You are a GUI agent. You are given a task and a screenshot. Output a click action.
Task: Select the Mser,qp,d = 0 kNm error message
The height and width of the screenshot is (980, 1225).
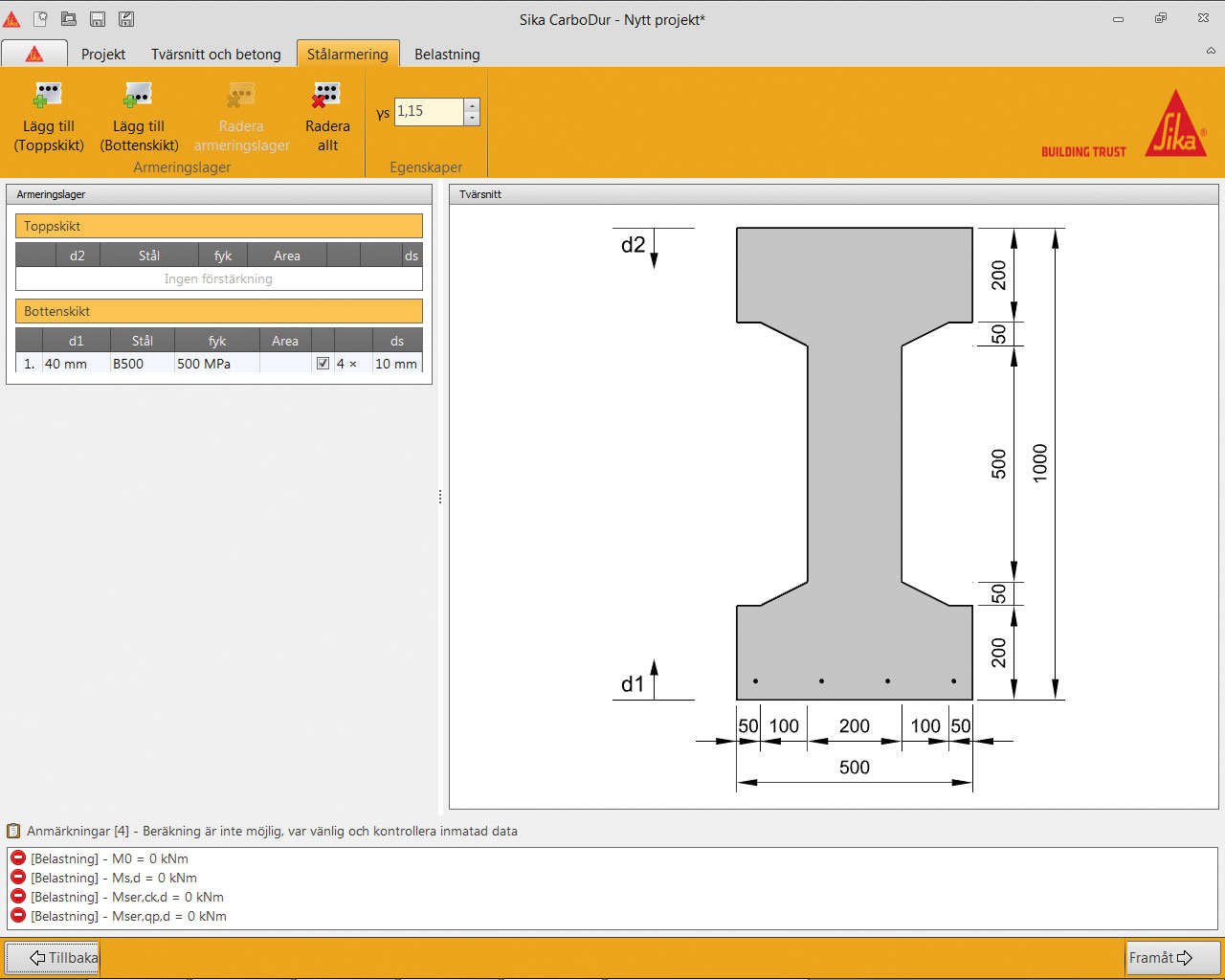click(x=128, y=916)
